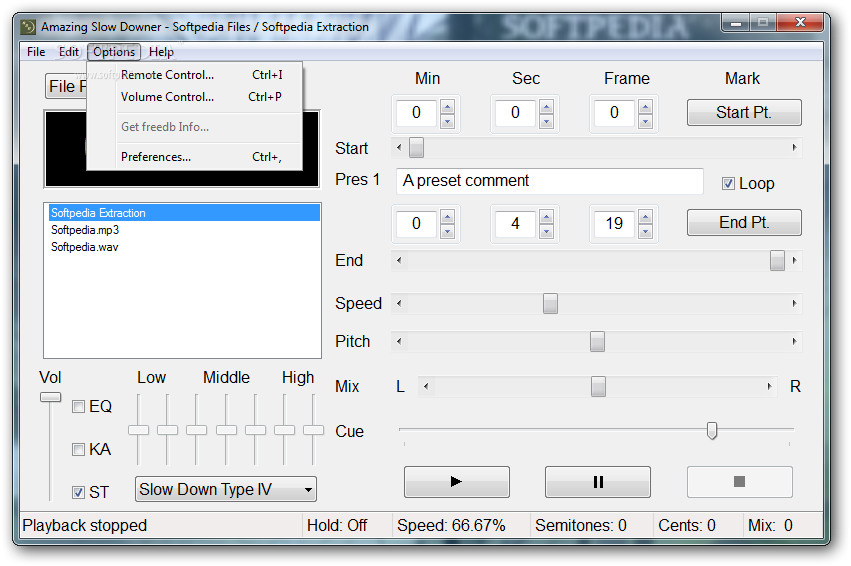
Task: Click the Cue position slider handle
Action: (x=712, y=430)
